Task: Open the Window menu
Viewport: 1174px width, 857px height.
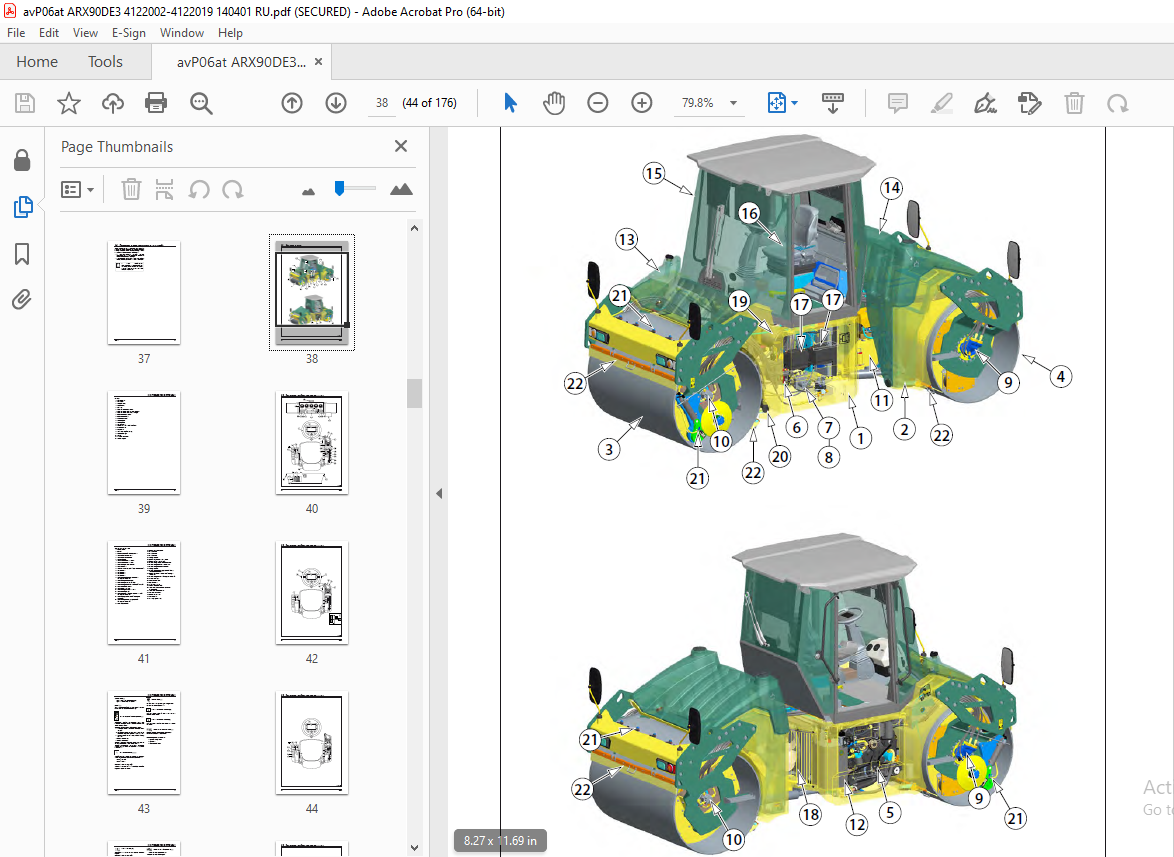Action: (x=182, y=33)
